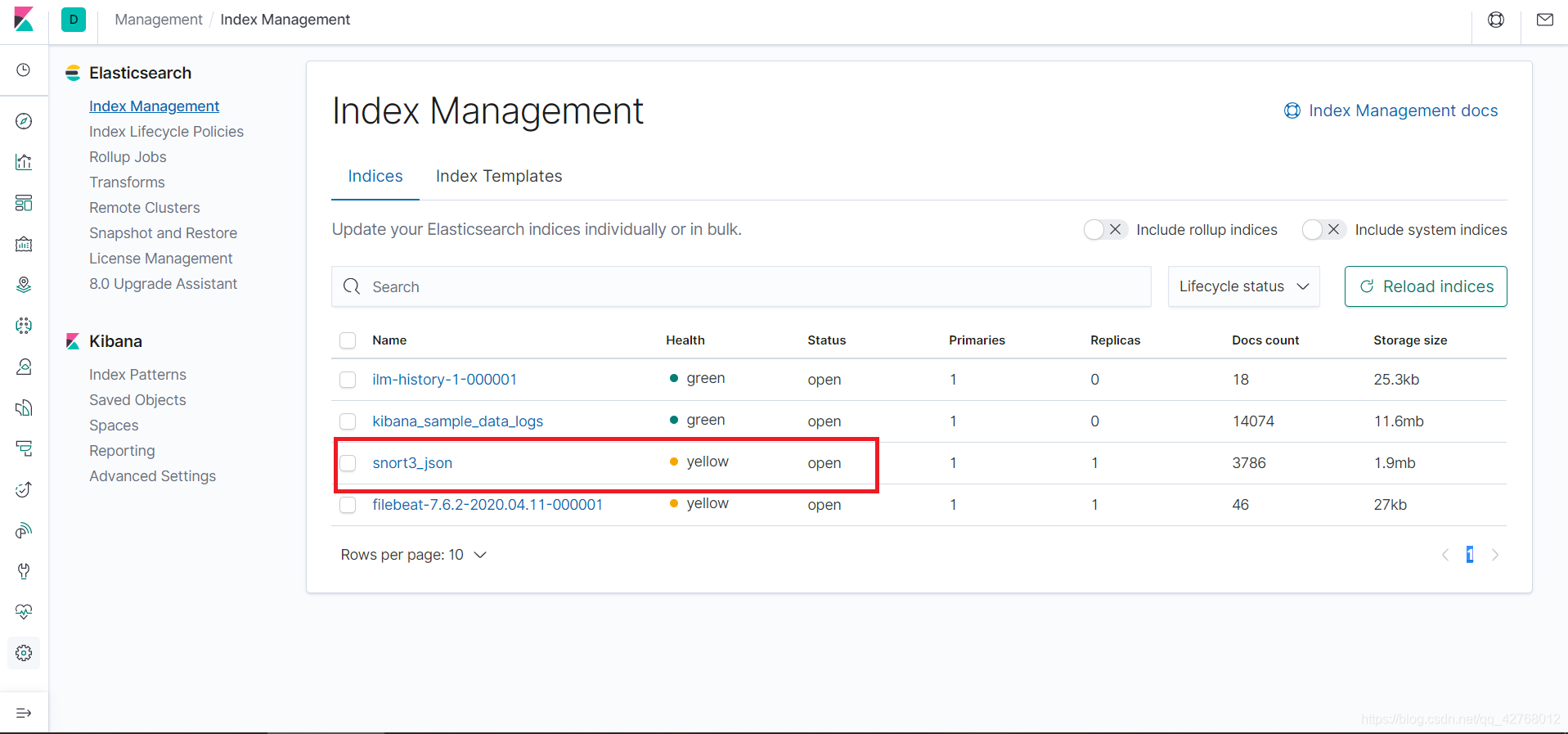Open ilm-history-1-000001 index link

point(444,380)
